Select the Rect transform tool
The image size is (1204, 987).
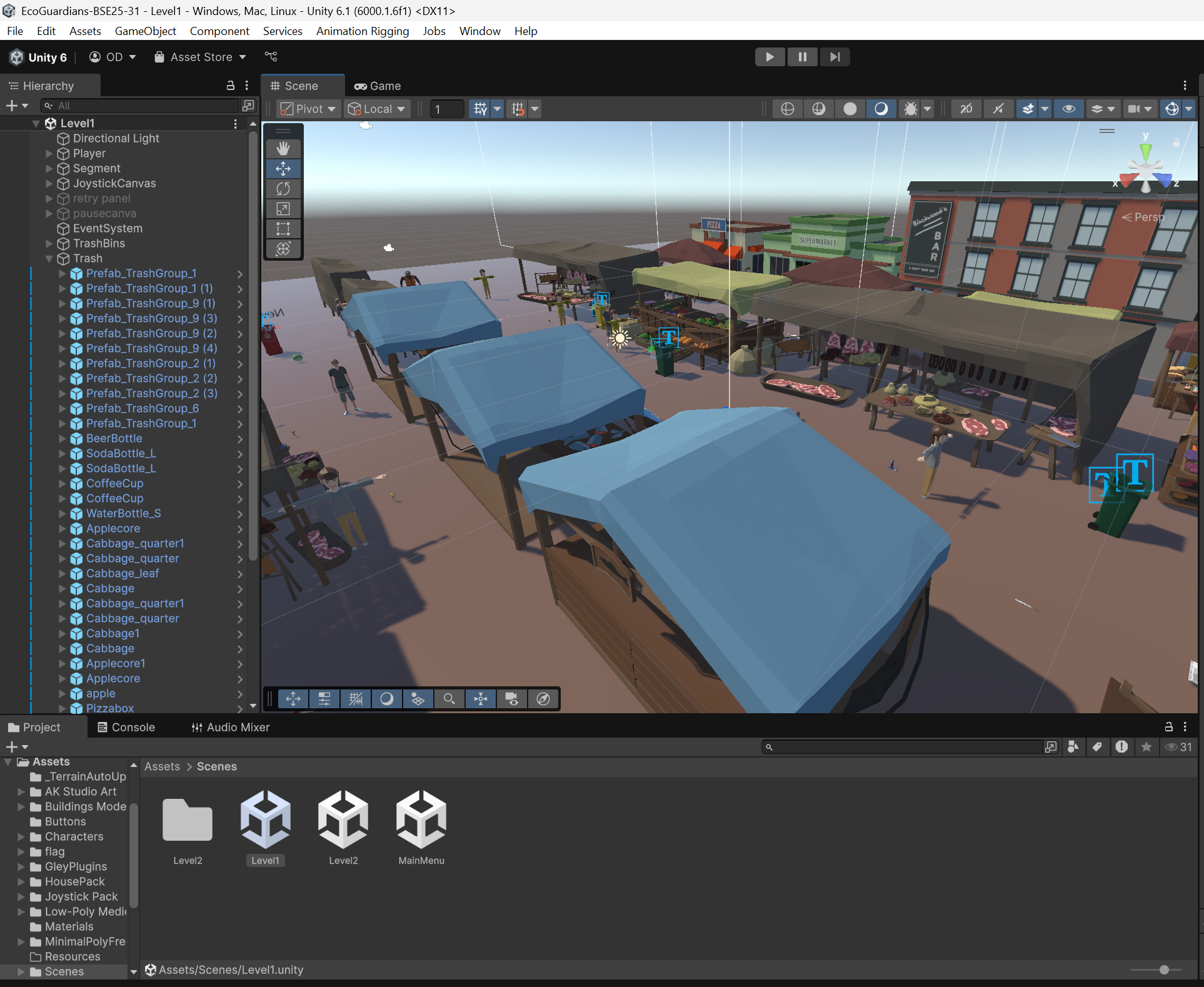[x=283, y=229]
